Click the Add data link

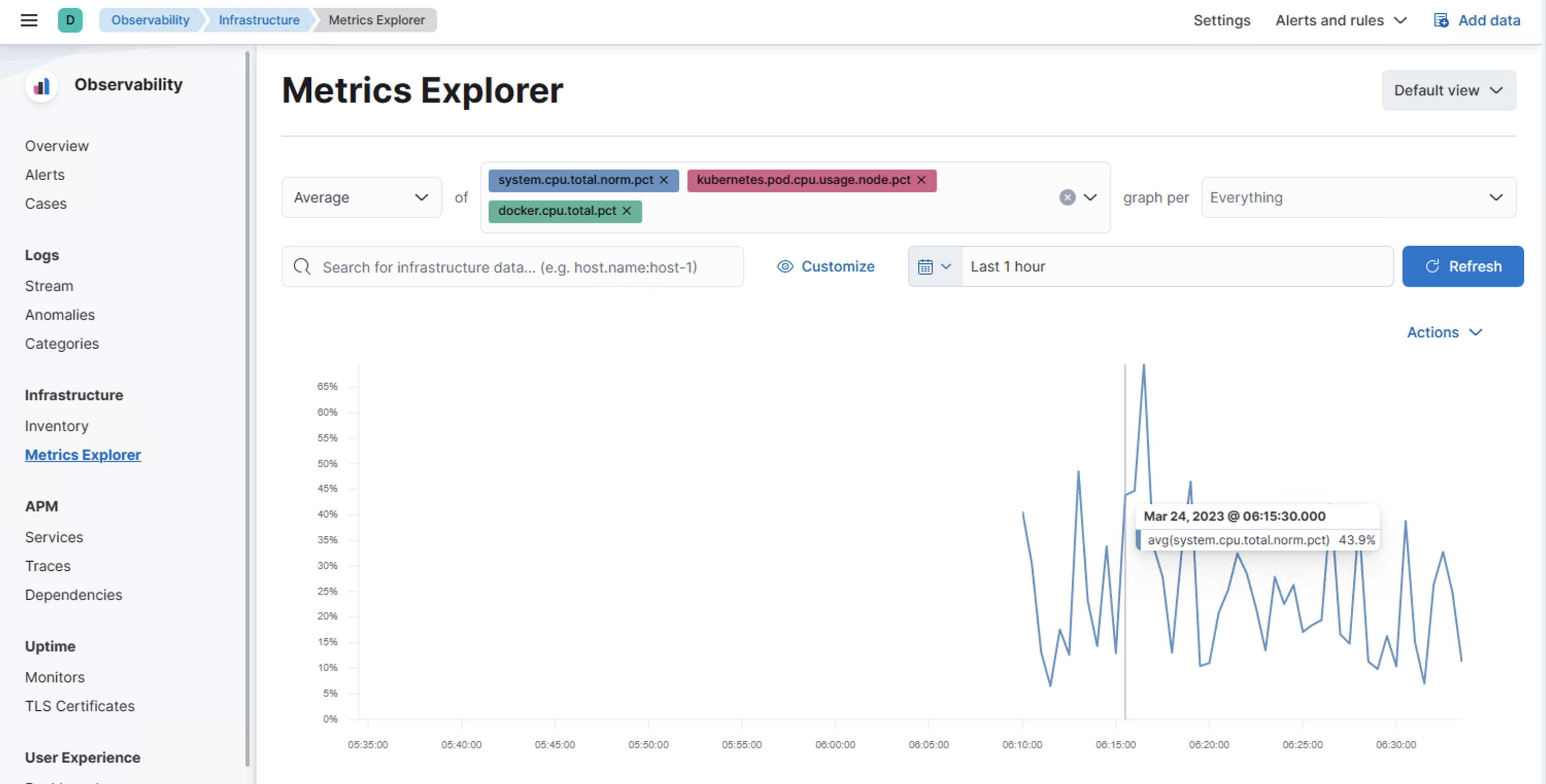click(x=1477, y=21)
